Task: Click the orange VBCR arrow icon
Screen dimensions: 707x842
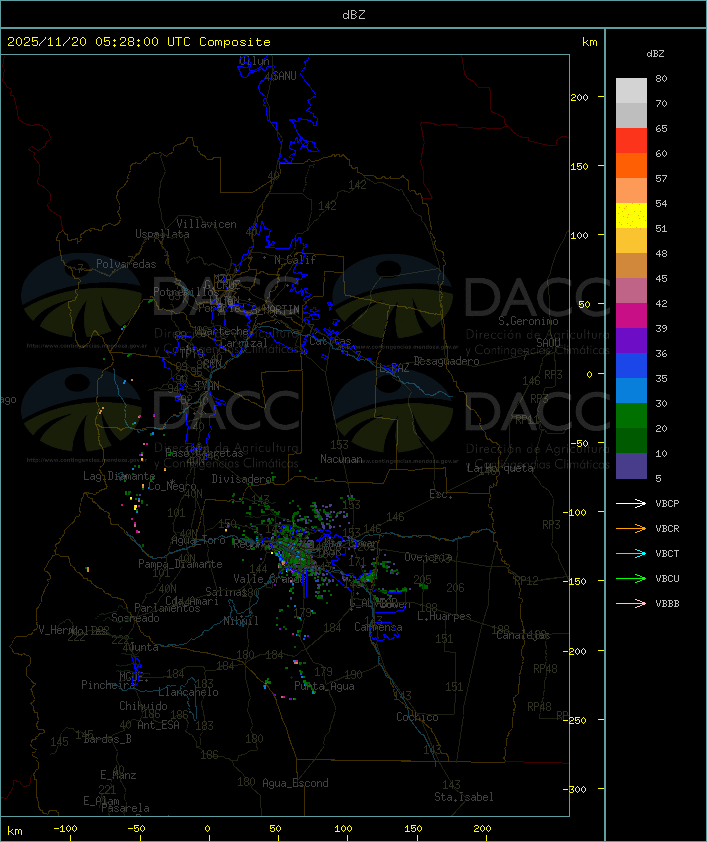Action: 631,528
